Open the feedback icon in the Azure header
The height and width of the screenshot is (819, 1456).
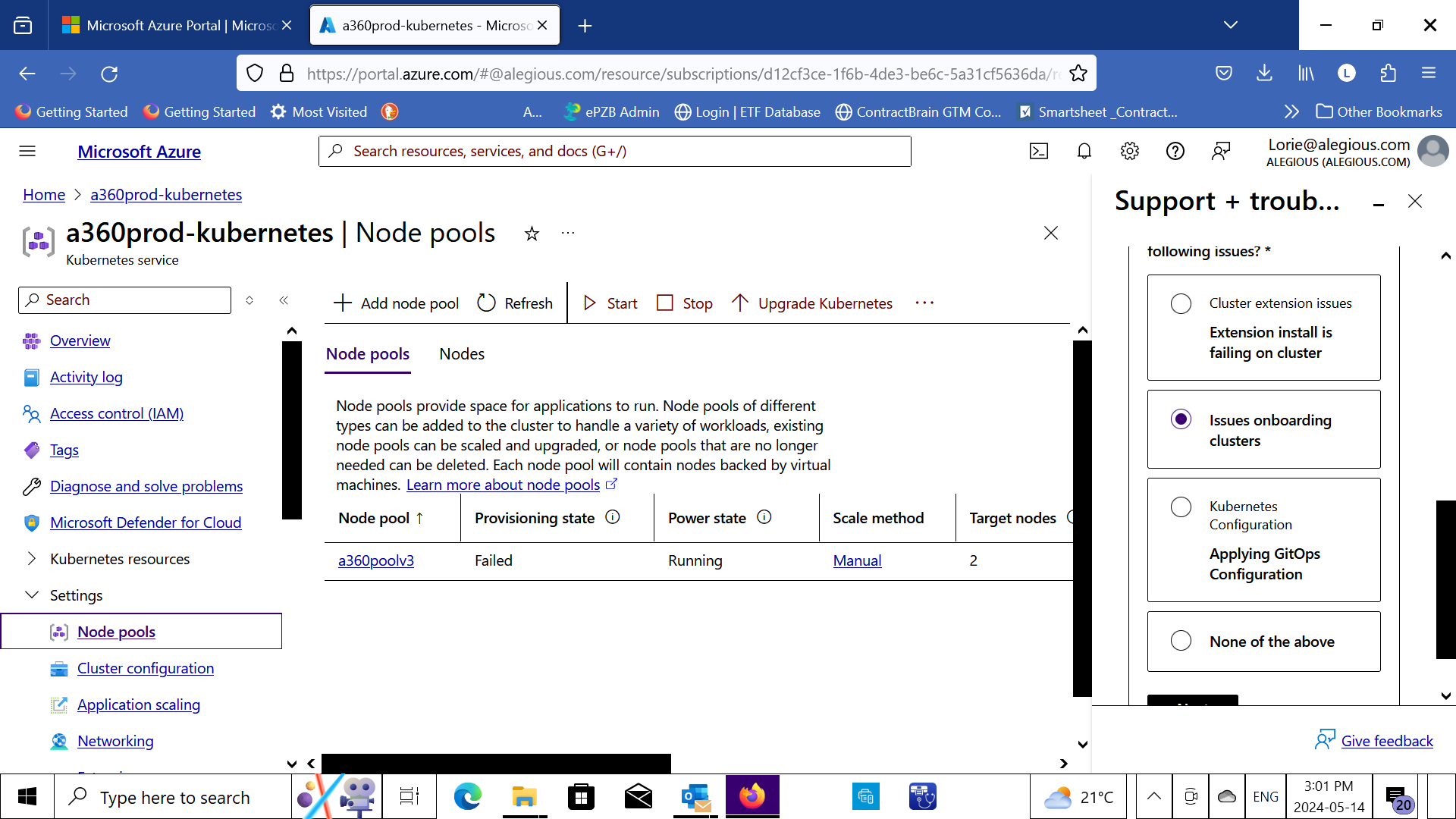tap(1221, 151)
